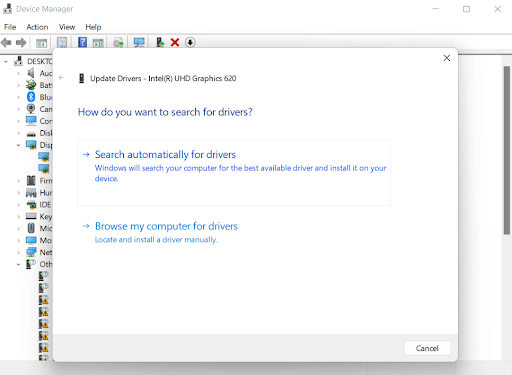Screen dimensions: 512x375
Task: Select the Audio speaker category icon
Action: 31,73
